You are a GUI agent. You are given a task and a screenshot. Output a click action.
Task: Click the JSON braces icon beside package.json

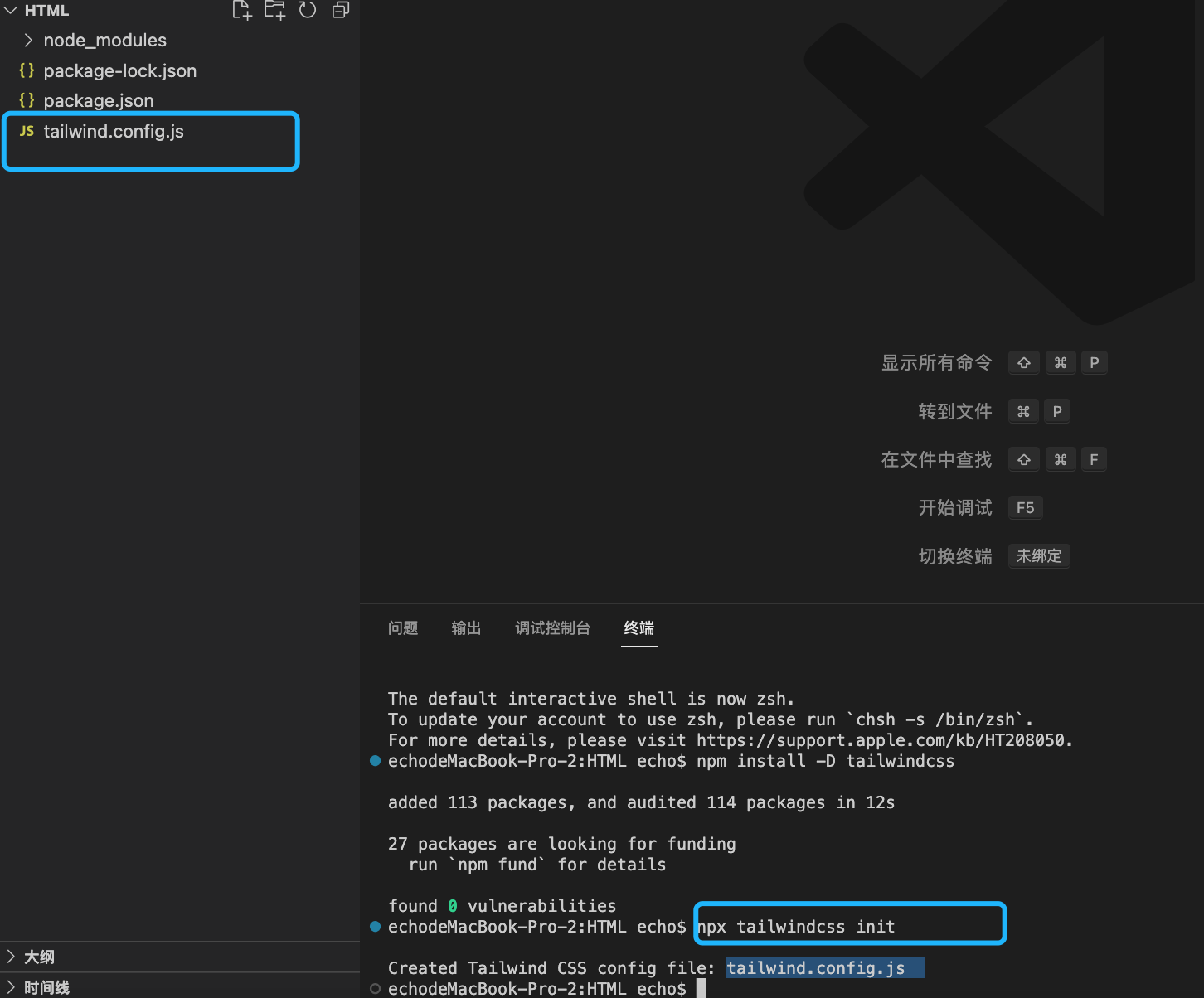[27, 100]
